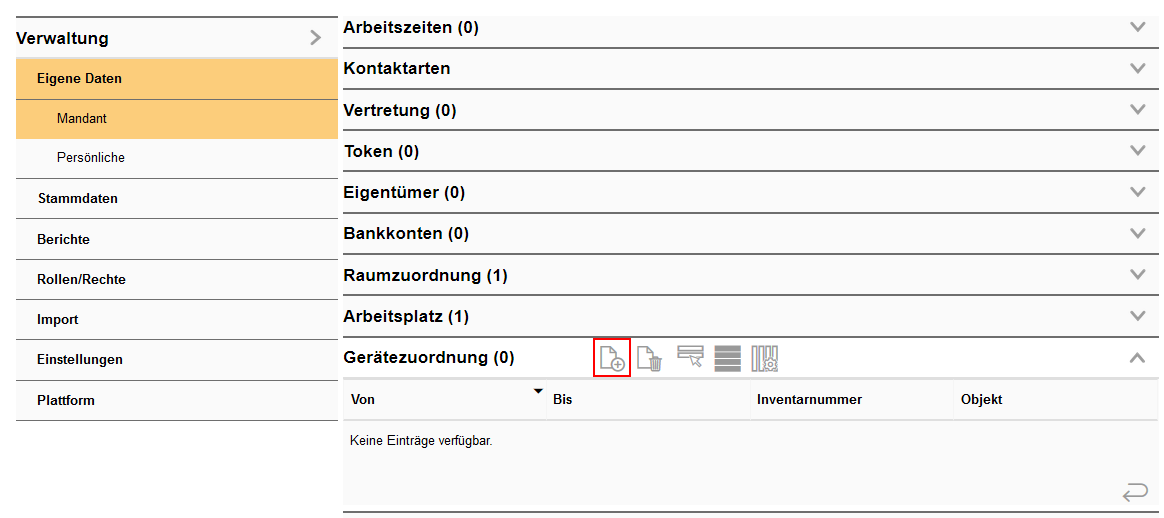Click the arrow next to Verwaltung

(x=316, y=38)
